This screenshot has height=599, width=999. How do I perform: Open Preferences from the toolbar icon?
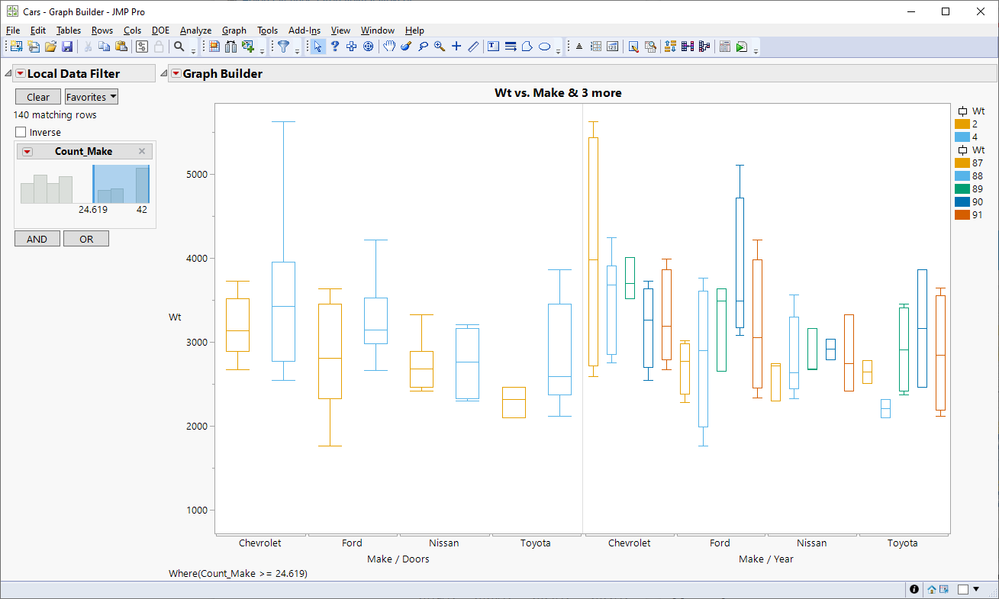[x=141, y=47]
